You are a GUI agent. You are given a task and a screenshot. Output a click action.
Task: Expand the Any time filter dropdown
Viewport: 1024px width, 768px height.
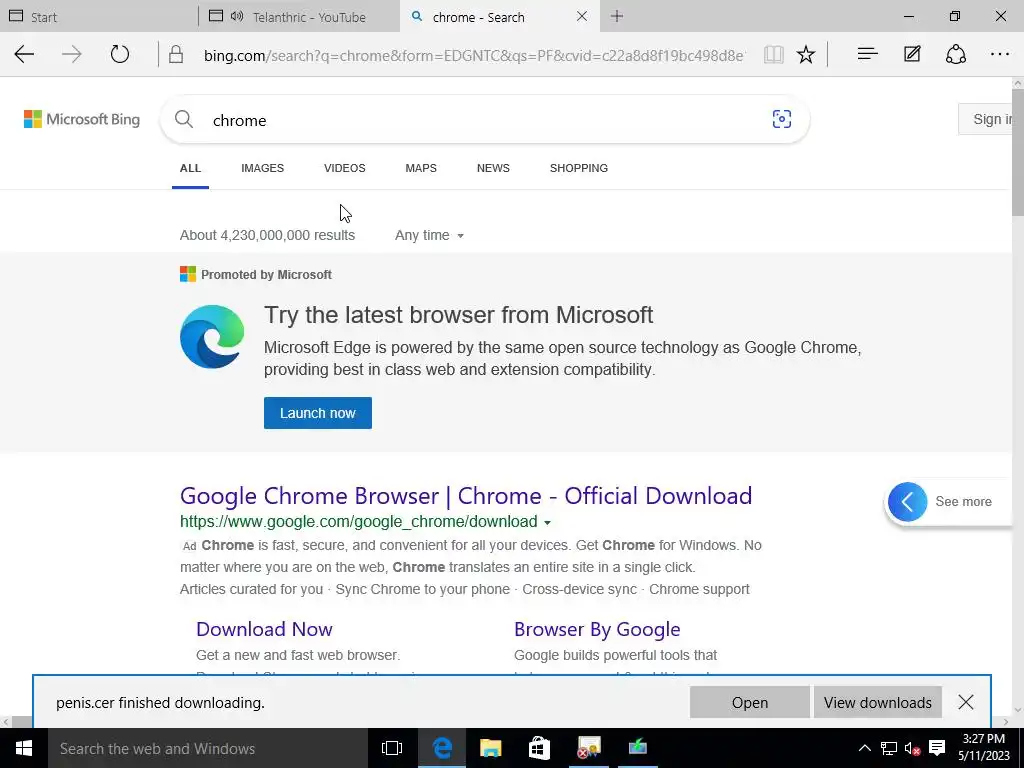[429, 235]
